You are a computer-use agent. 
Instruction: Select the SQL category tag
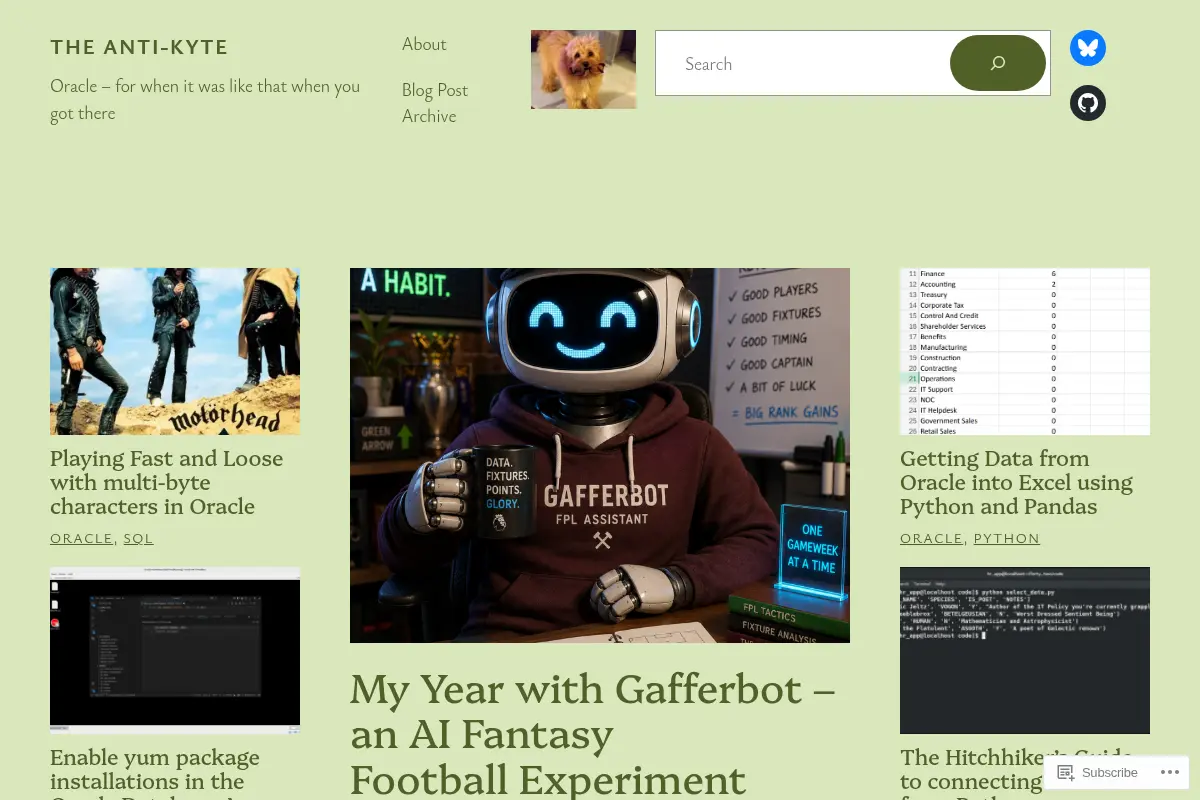pyautogui.click(x=138, y=538)
